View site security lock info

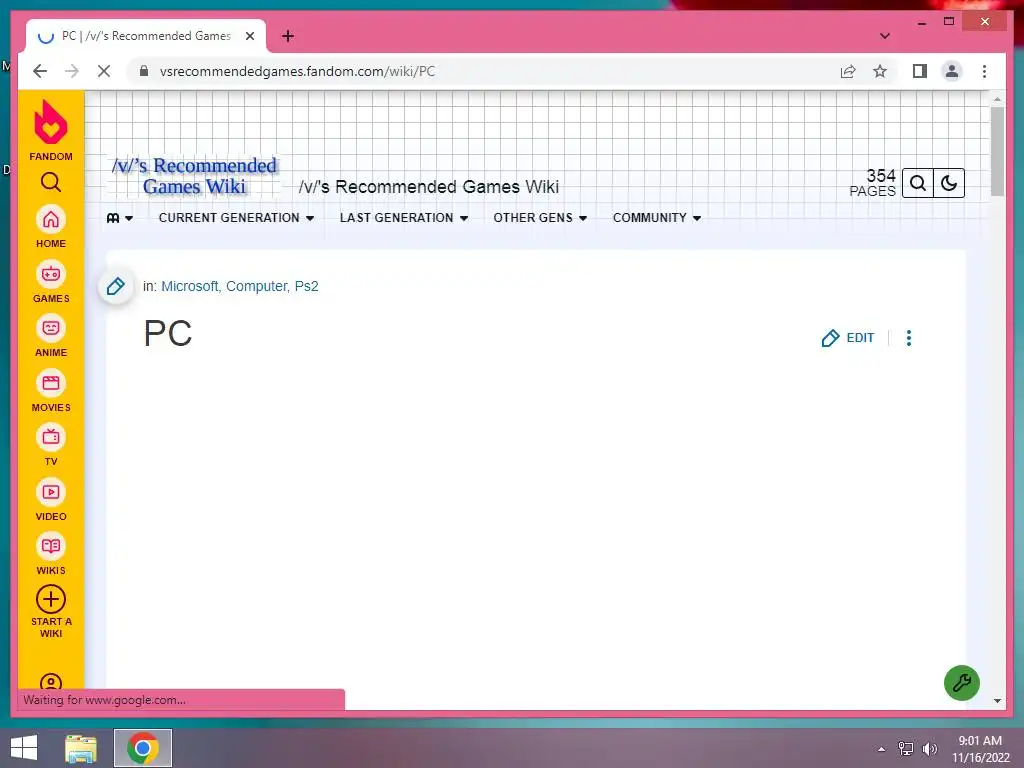coord(144,71)
